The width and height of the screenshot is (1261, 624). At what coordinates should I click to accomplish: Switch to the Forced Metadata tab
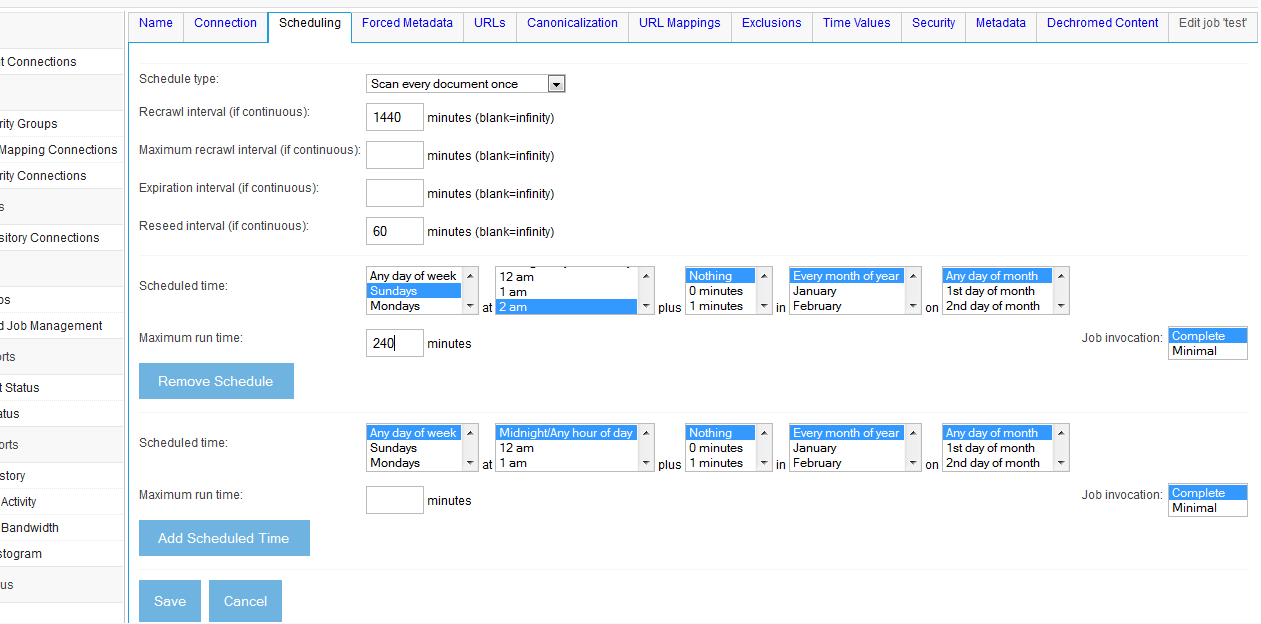click(407, 22)
